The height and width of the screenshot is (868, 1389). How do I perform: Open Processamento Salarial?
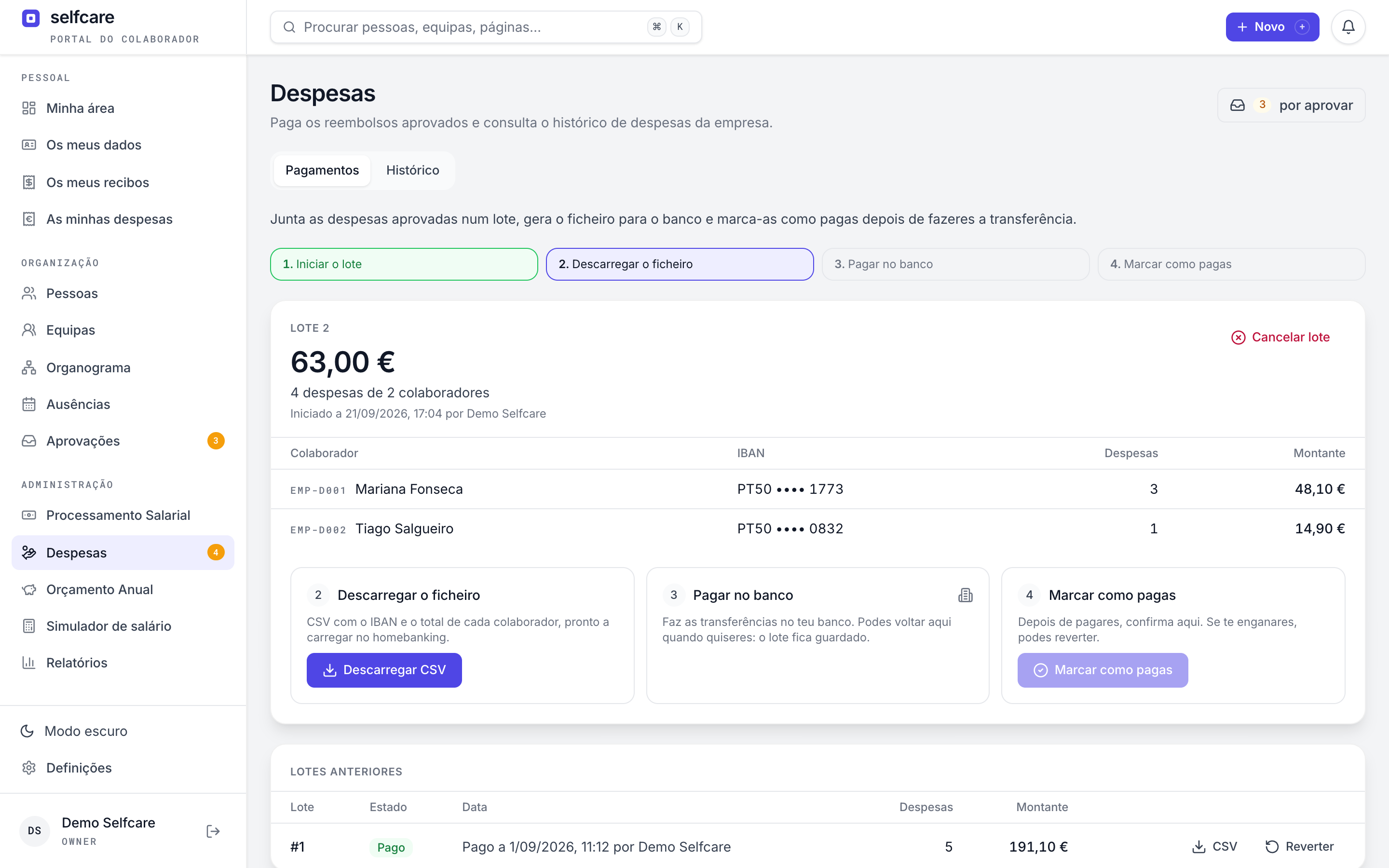pos(123,515)
